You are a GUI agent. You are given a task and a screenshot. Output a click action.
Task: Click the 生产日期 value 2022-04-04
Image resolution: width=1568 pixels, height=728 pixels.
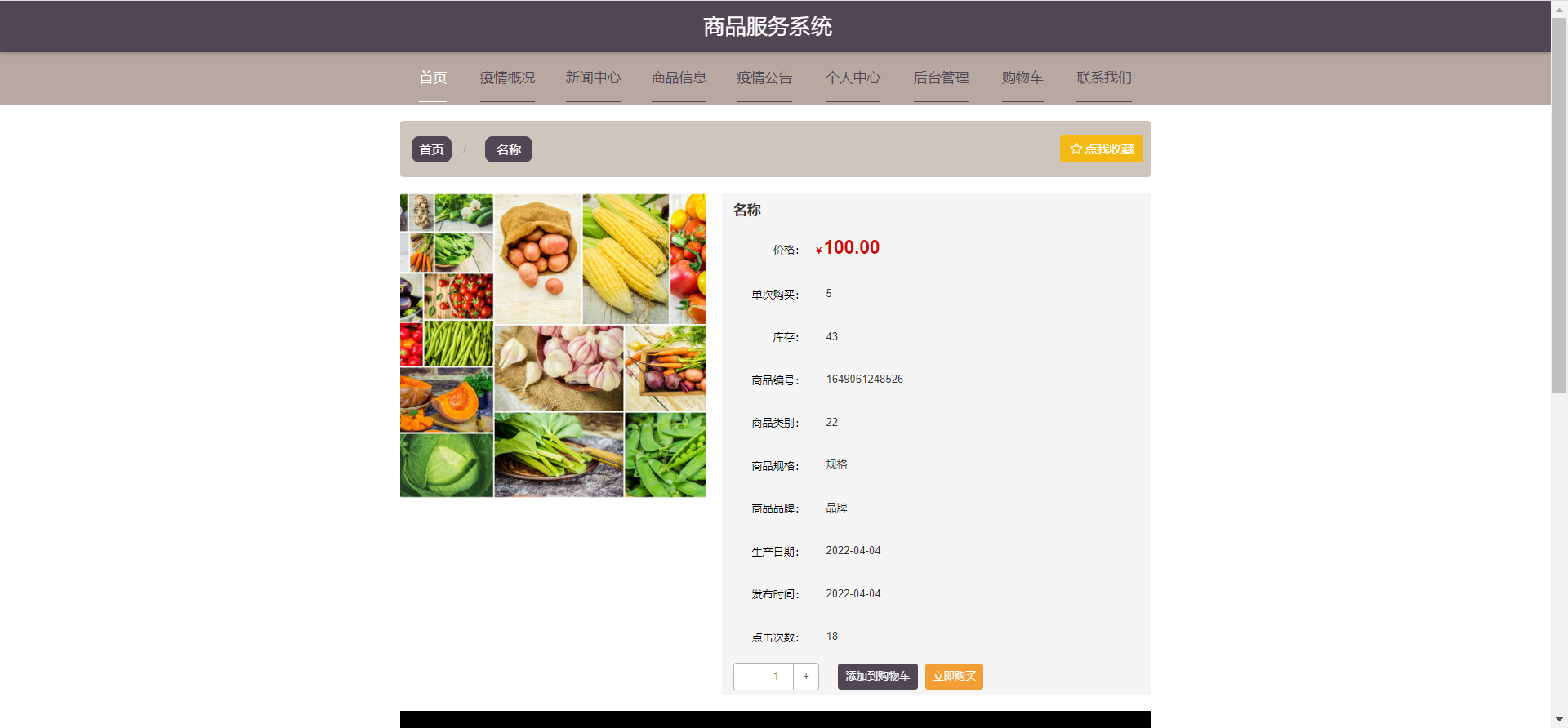853,551
